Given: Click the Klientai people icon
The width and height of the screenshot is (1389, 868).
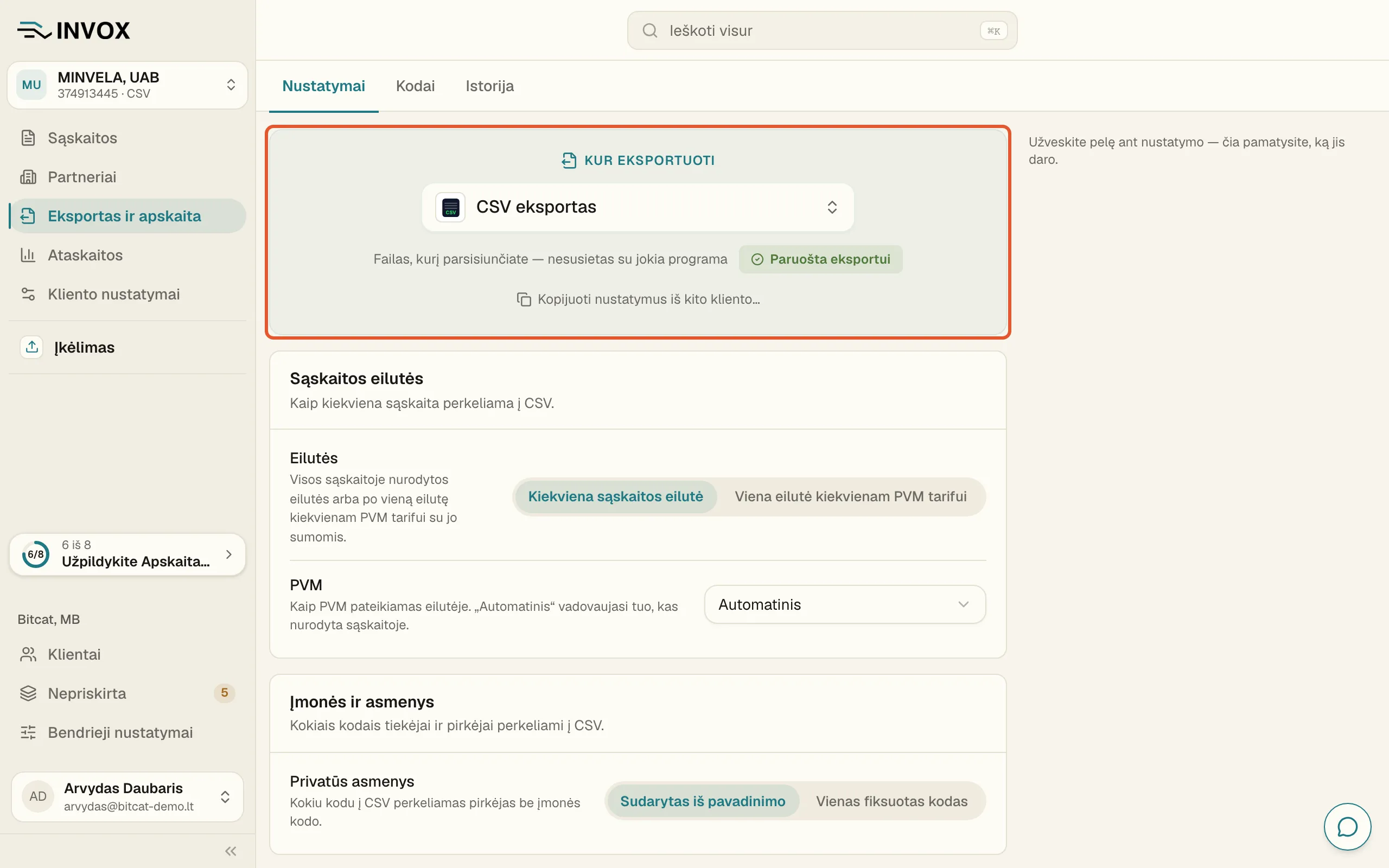Looking at the screenshot, I should pos(28,654).
